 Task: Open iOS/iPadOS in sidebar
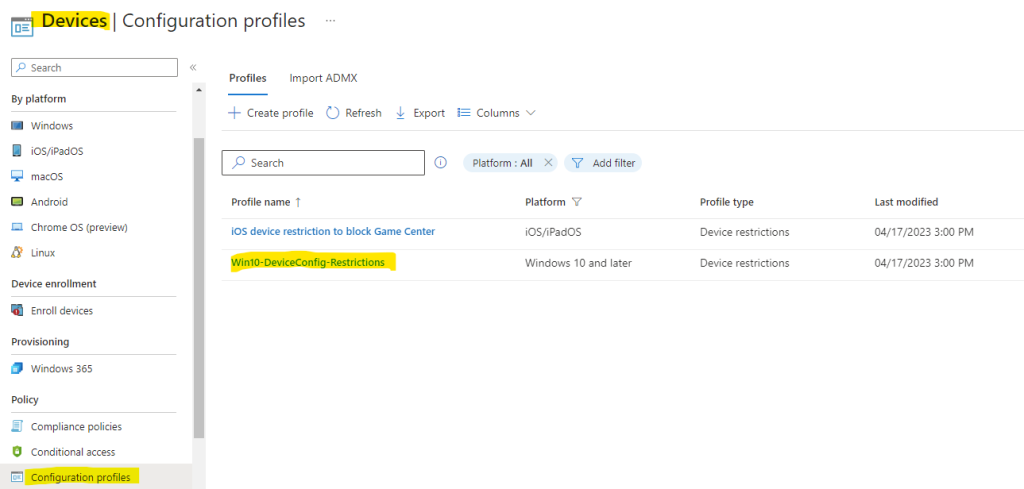[x=57, y=151]
